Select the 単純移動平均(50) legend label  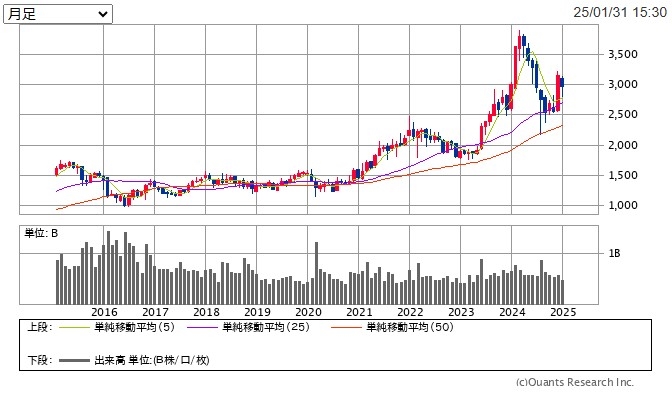click(x=410, y=328)
